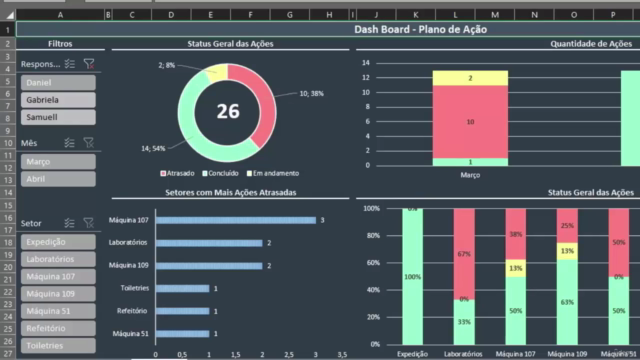Image resolution: width=640 pixels, height=360 pixels.
Task: Filter by sector Laboratórios in slicer
Action: coord(58,259)
